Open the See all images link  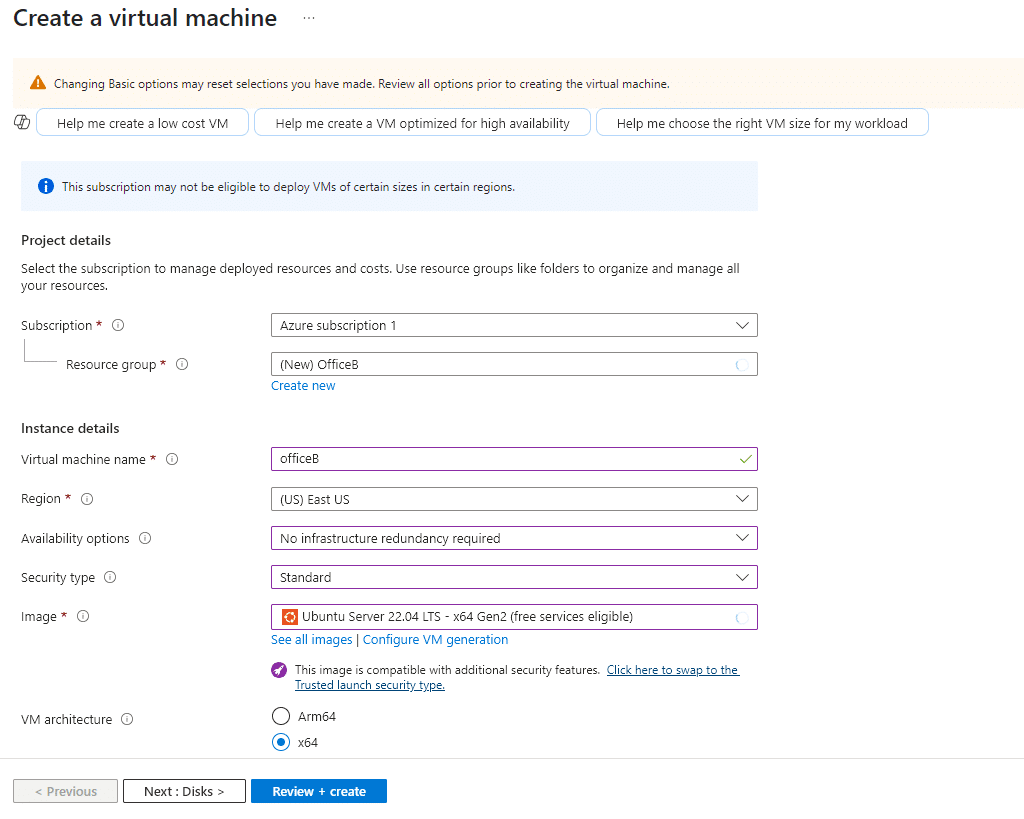tap(311, 640)
